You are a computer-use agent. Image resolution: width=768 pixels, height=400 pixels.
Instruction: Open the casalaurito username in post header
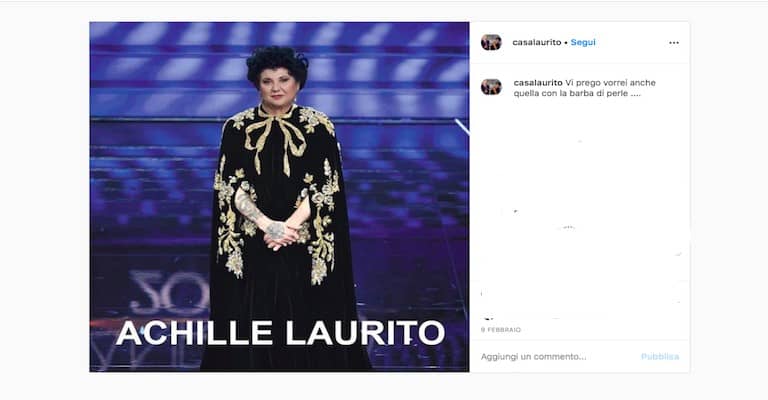(x=537, y=42)
